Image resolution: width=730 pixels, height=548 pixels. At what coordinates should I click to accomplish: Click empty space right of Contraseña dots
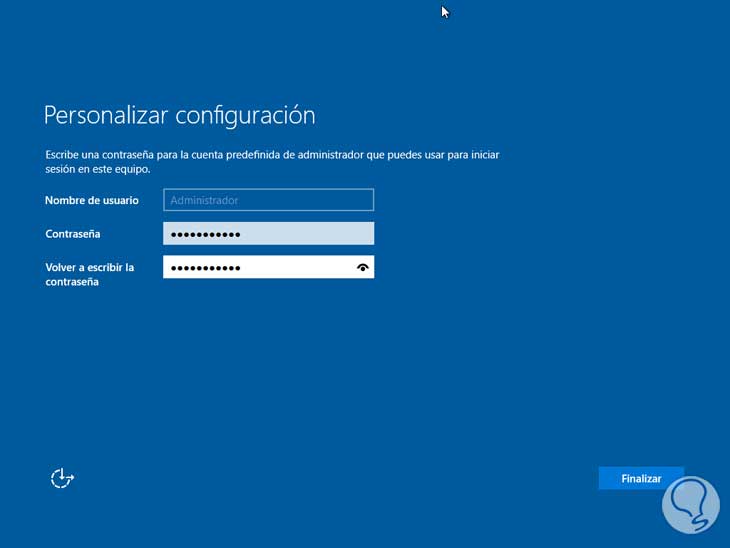[x=310, y=234]
